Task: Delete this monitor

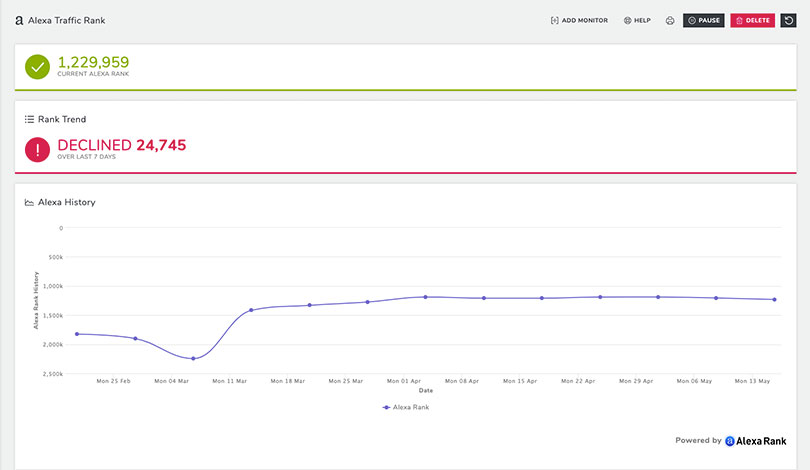Action: click(x=752, y=21)
